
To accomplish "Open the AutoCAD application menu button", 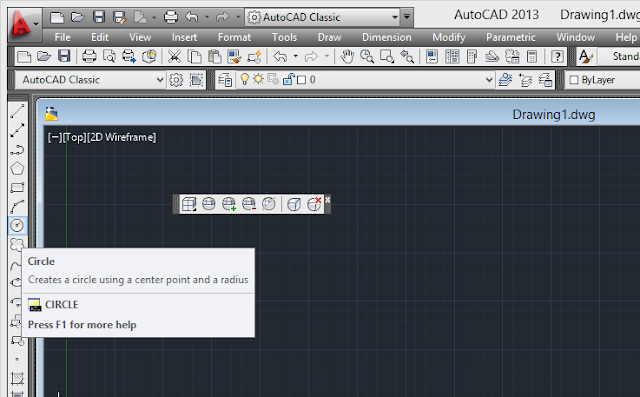I will click(24, 24).
